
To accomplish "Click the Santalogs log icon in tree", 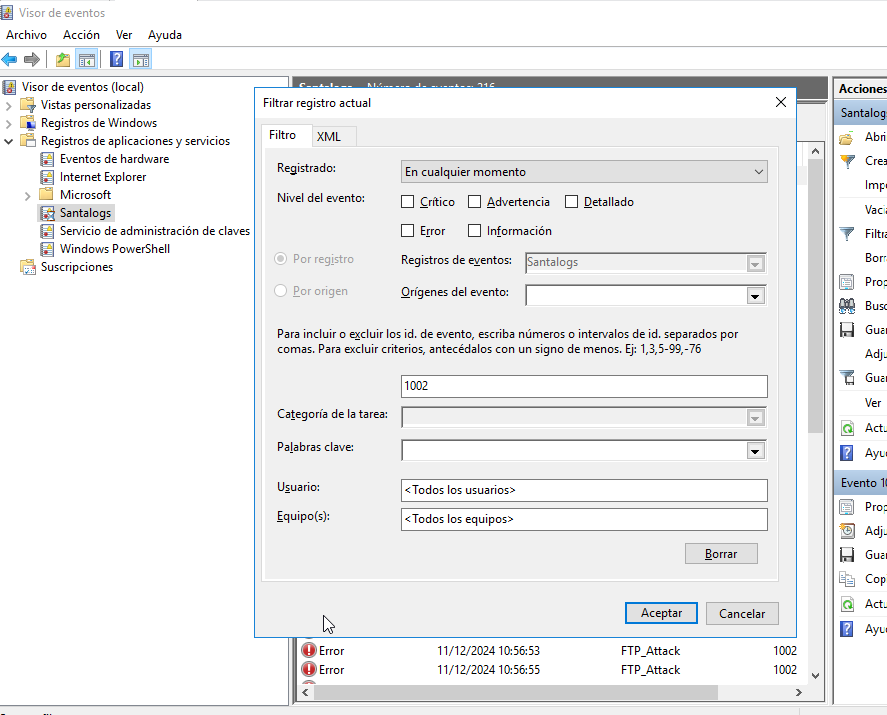I will click(47, 213).
